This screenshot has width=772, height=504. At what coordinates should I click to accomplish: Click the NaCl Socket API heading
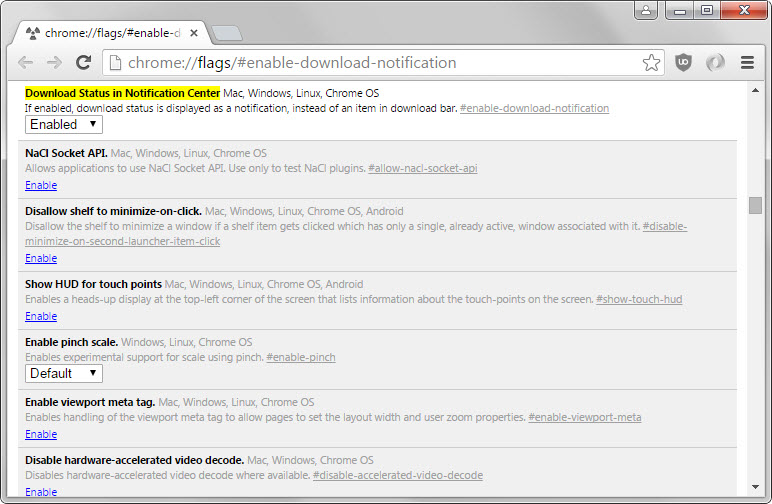click(x=66, y=153)
